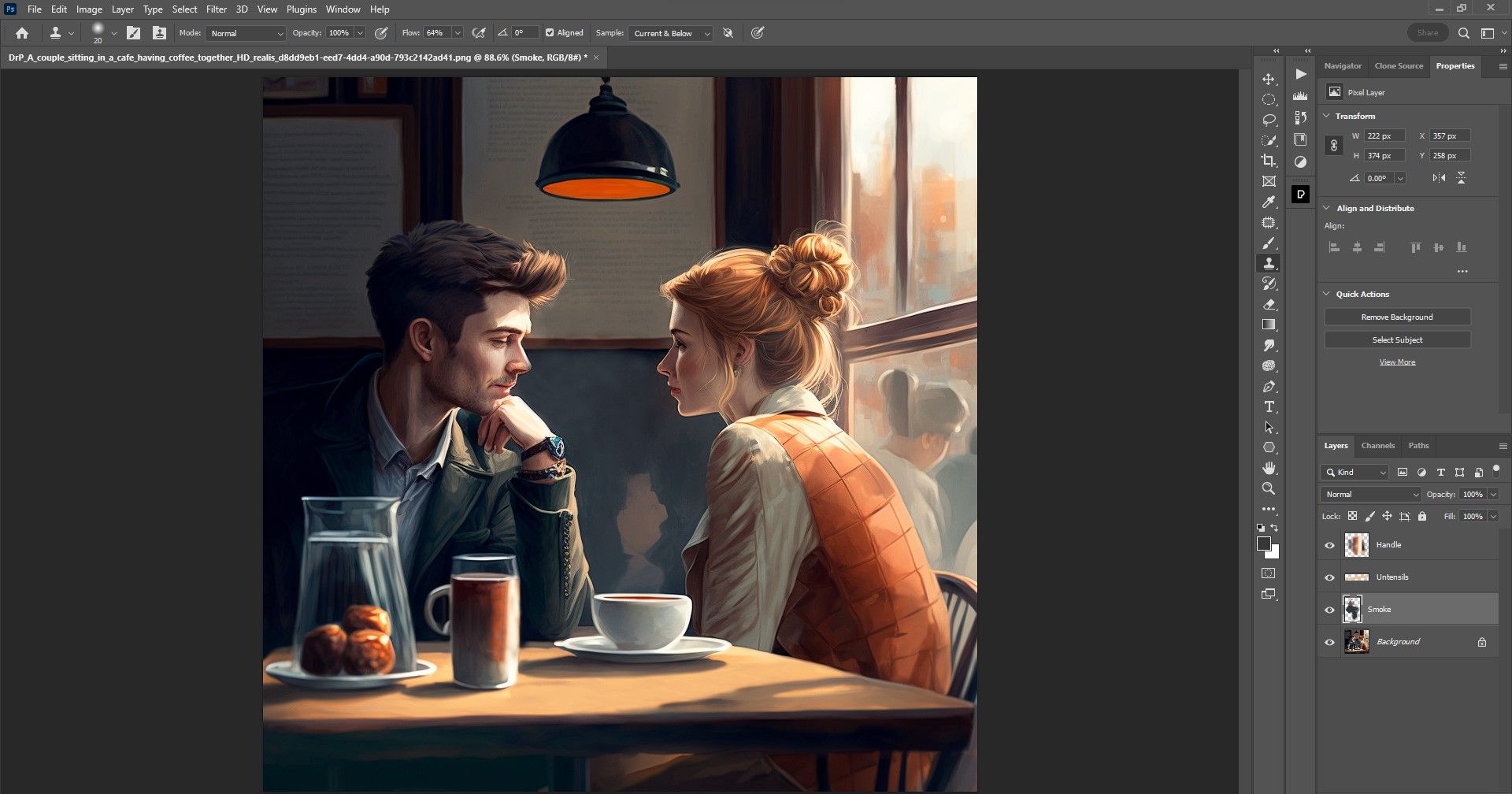The image size is (1512, 794).
Task: Click the transform width input field
Action: [1384, 136]
